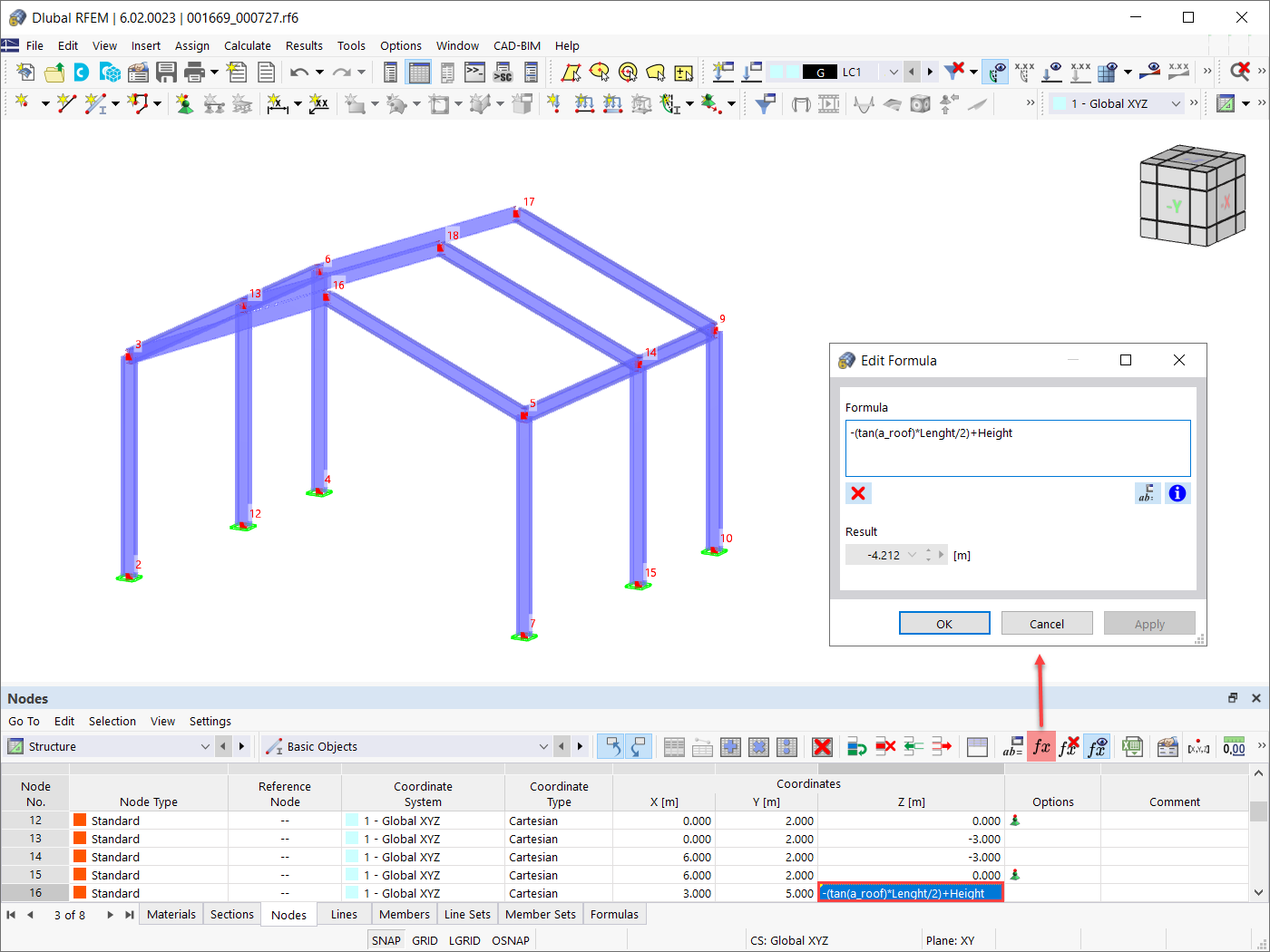Open Go To in Nodes panel

click(24, 722)
